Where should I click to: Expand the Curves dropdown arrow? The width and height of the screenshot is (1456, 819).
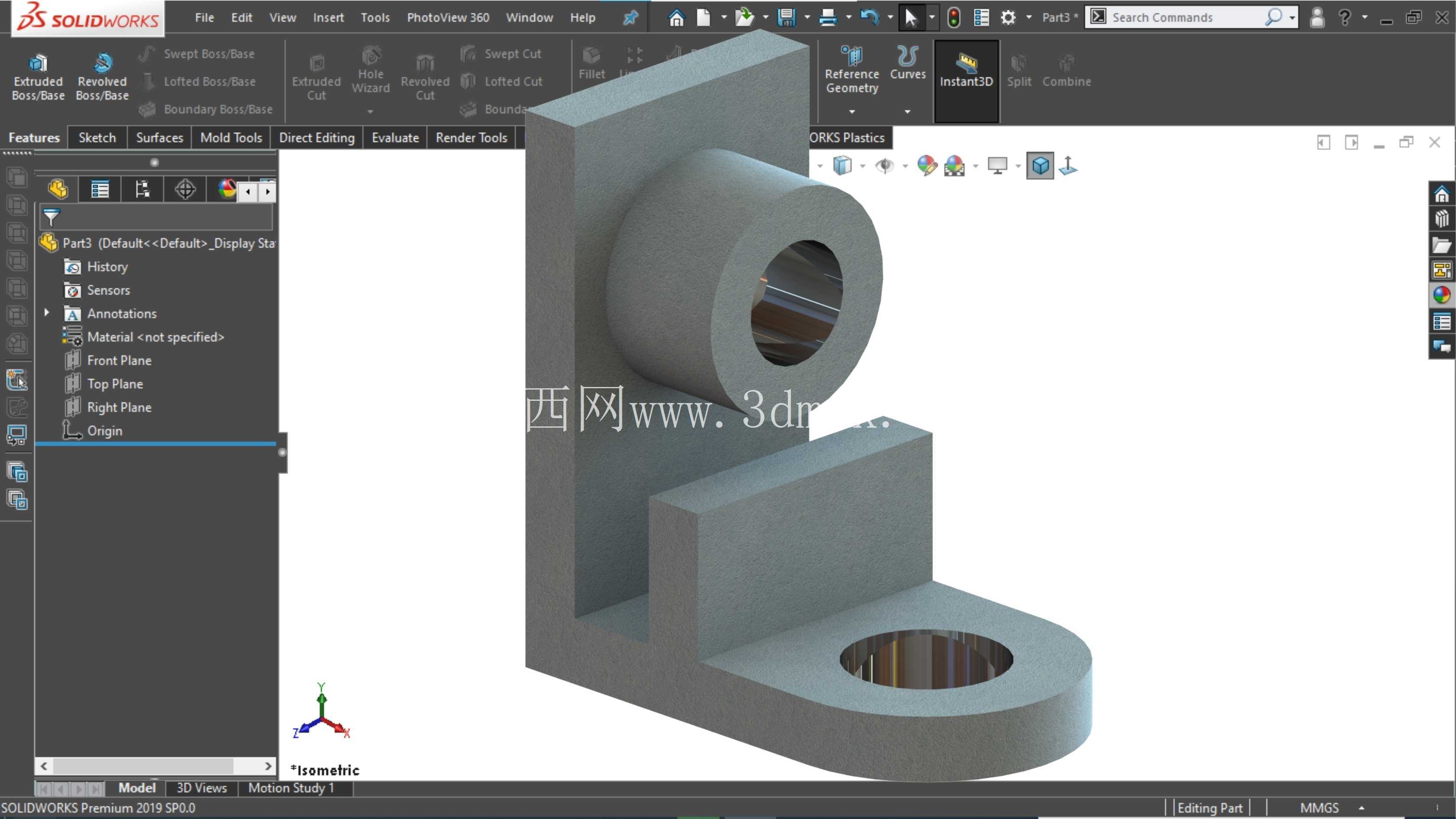(908, 111)
